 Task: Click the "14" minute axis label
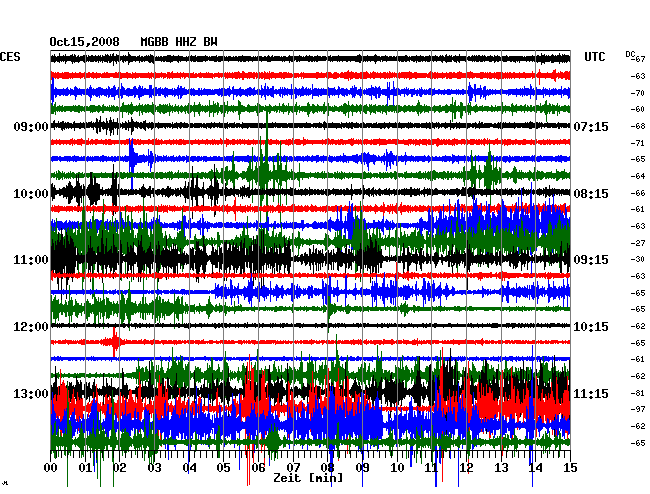coord(536,468)
